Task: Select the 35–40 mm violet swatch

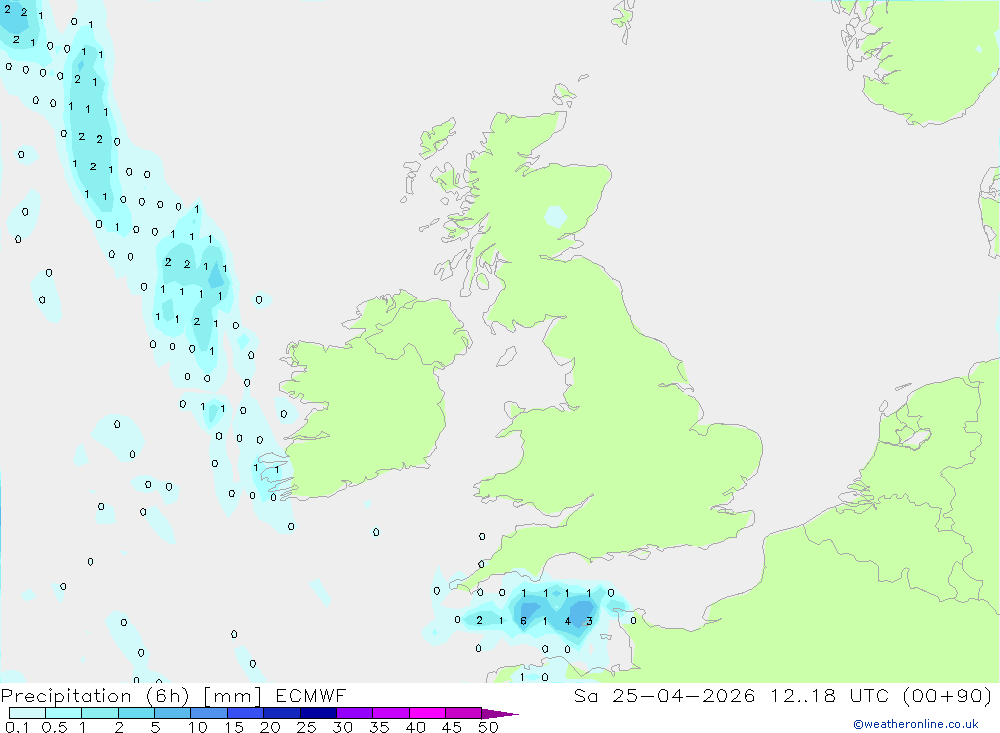Action: 391,713
